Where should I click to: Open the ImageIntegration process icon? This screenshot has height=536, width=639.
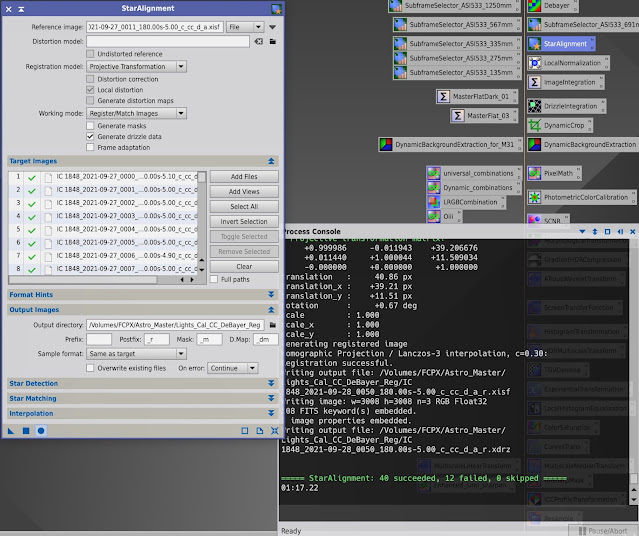(x=565, y=82)
